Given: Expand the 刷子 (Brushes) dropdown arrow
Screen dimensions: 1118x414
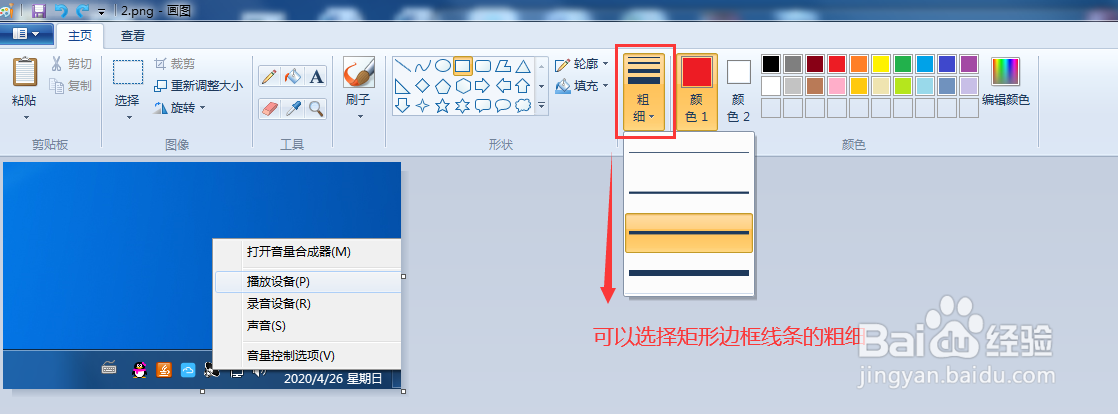Looking at the screenshot, I should coord(359,116).
